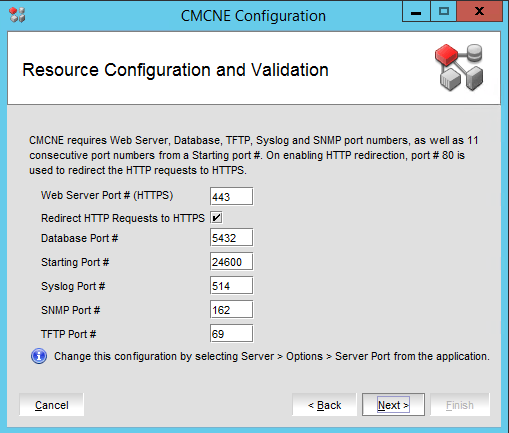
Task: Cancel the configuration wizard
Action: [52, 405]
